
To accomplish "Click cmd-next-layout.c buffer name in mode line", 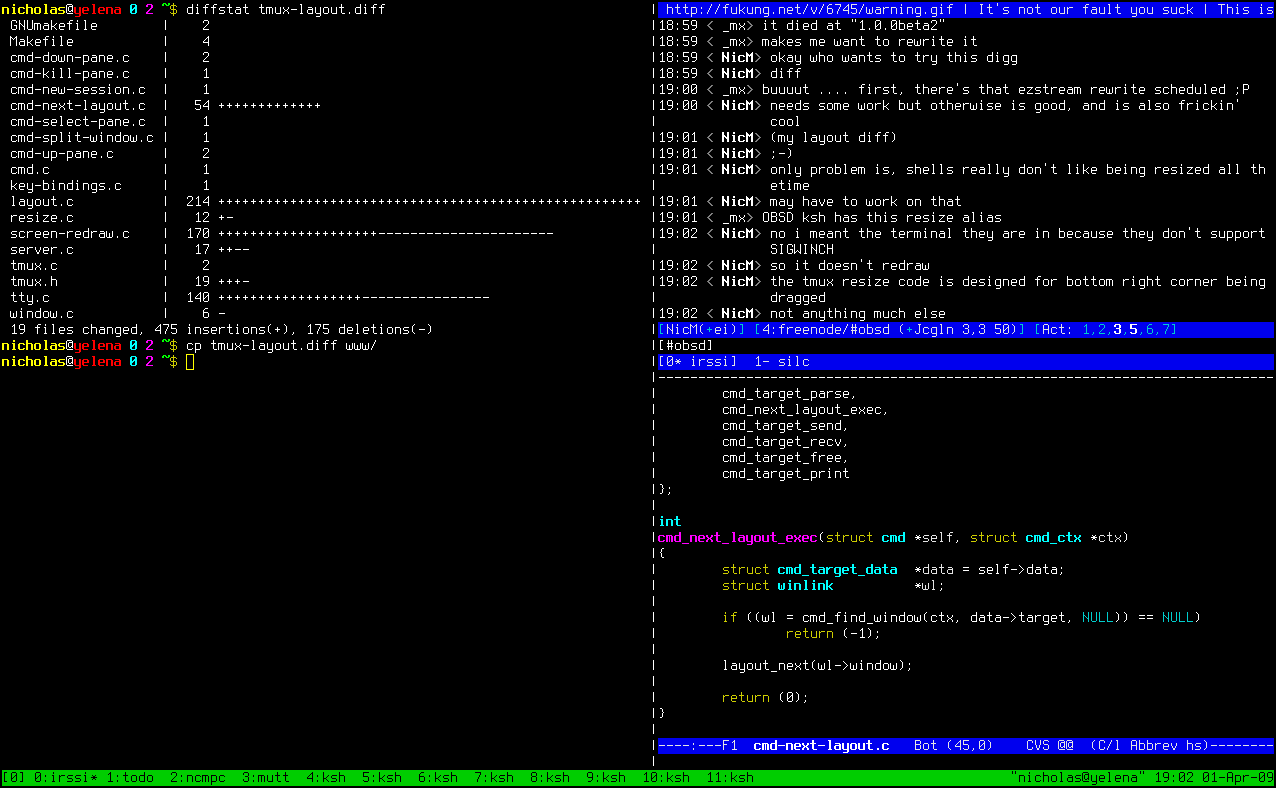I will pos(821,745).
